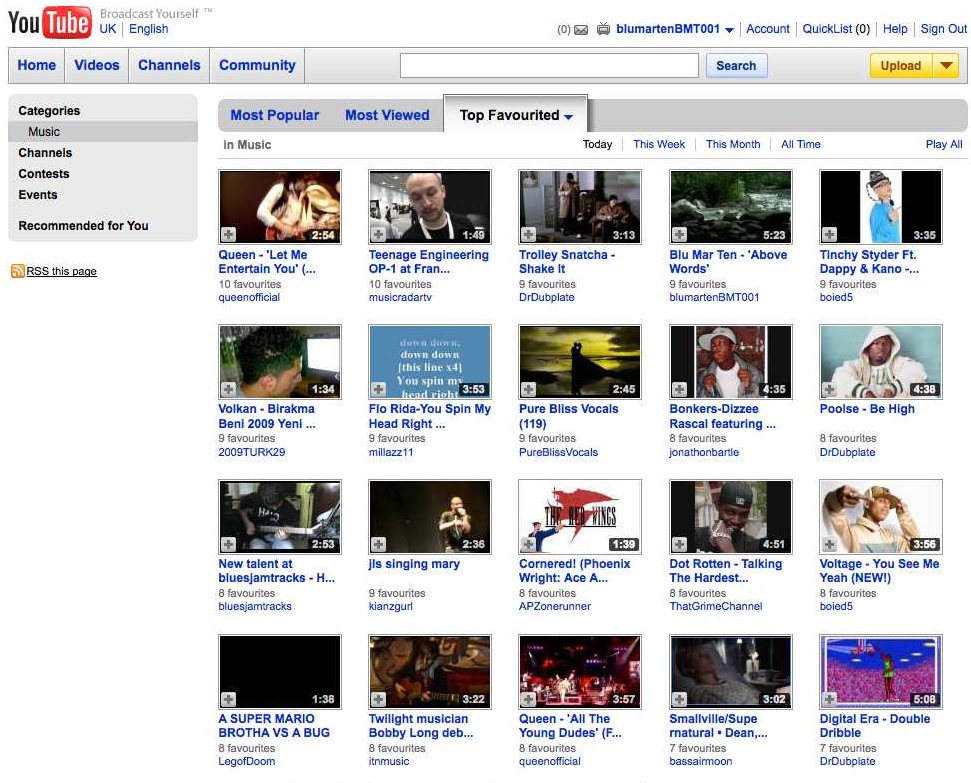Open Contests in the sidebar
The height and width of the screenshot is (783, 971).
(x=44, y=174)
